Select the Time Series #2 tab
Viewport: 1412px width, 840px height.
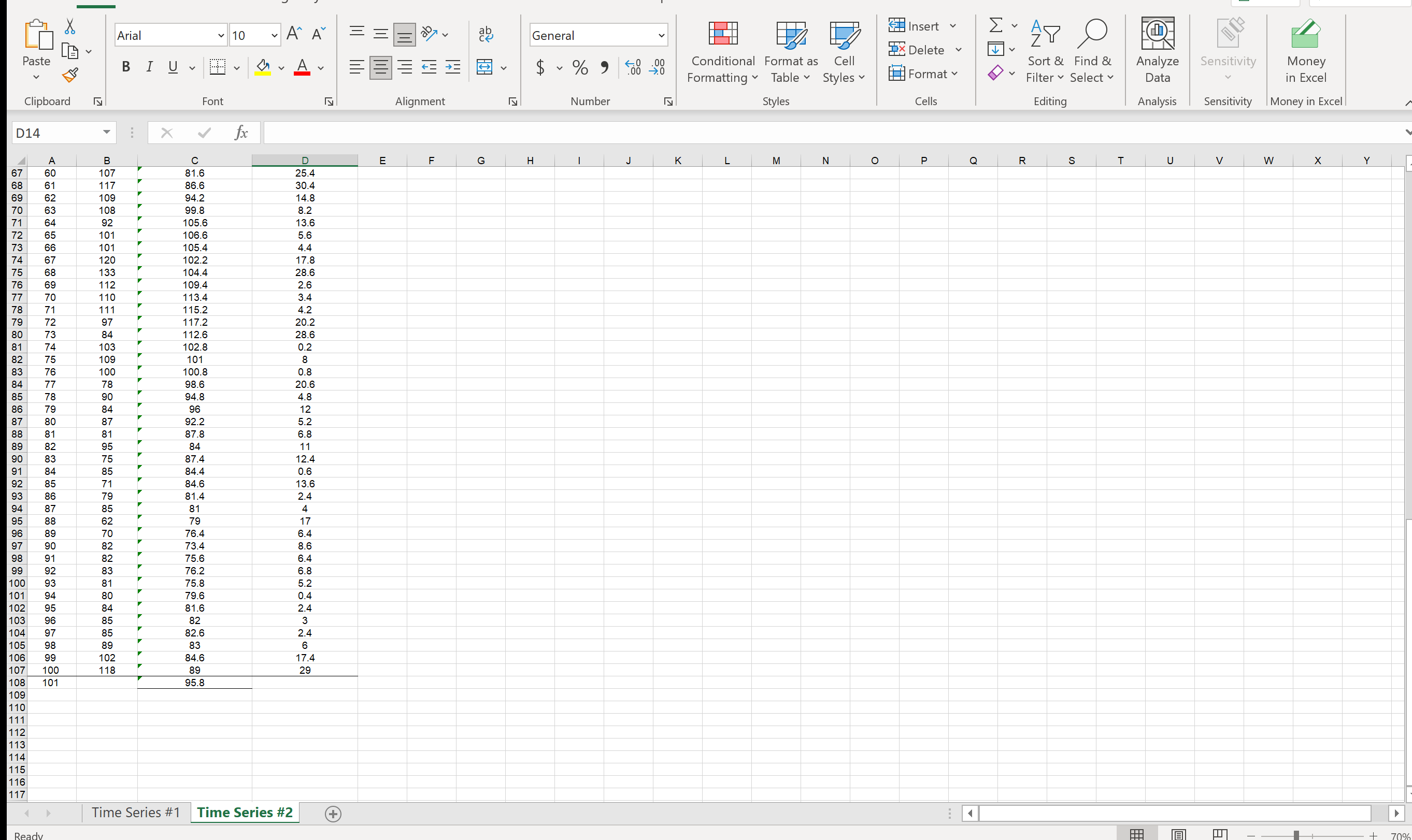tap(244, 812)
